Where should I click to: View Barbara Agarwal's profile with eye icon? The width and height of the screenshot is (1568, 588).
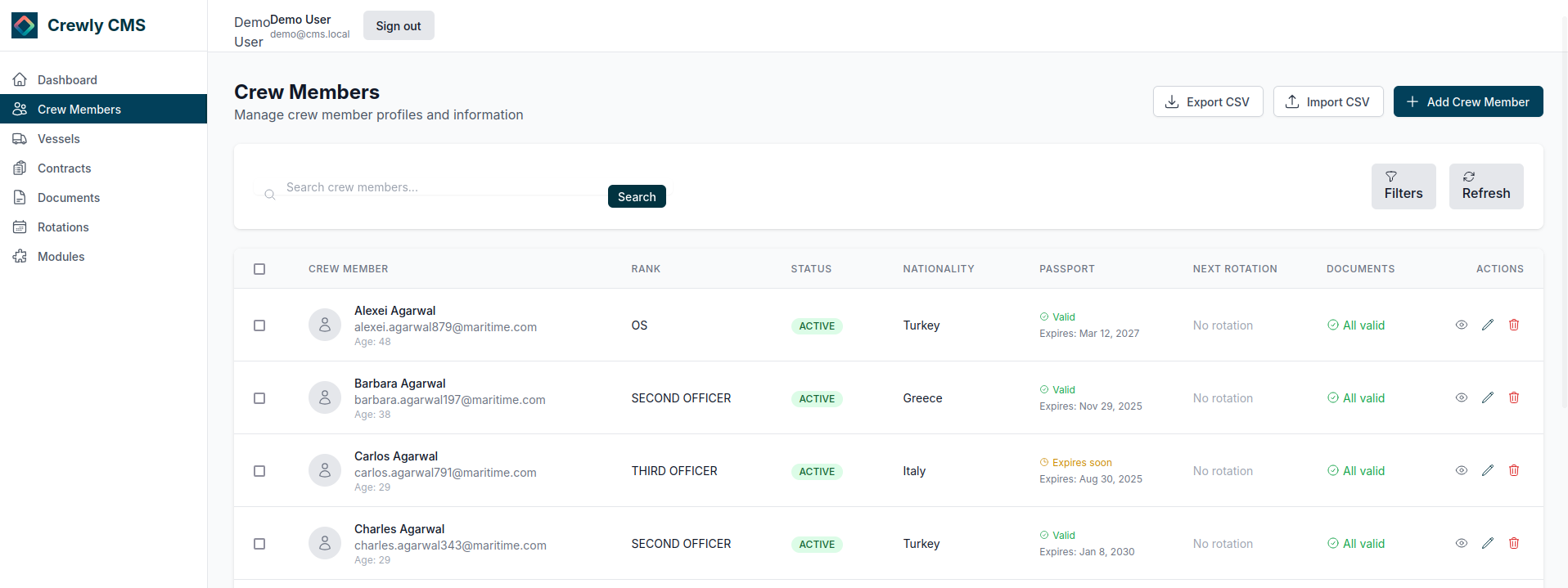tap(1462, 397)
